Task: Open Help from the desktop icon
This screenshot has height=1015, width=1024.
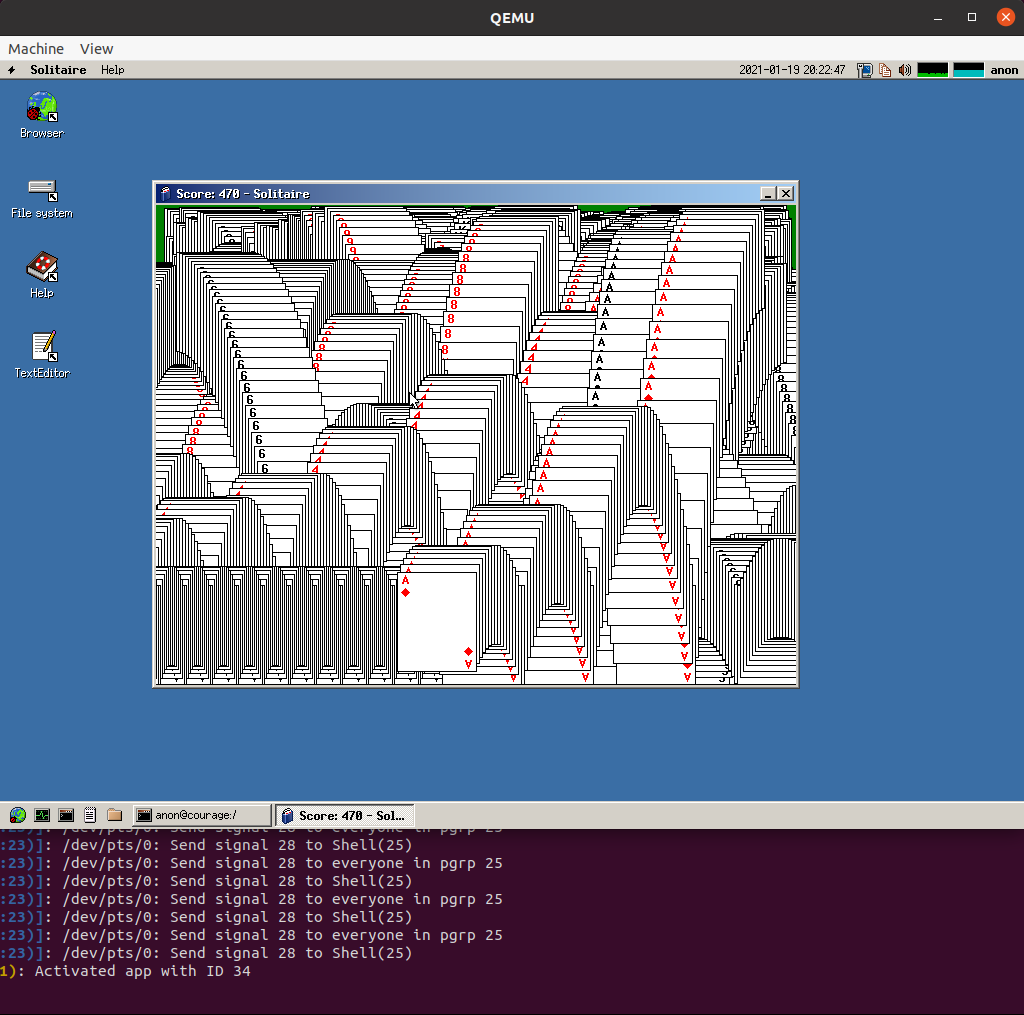Action: 40,268
